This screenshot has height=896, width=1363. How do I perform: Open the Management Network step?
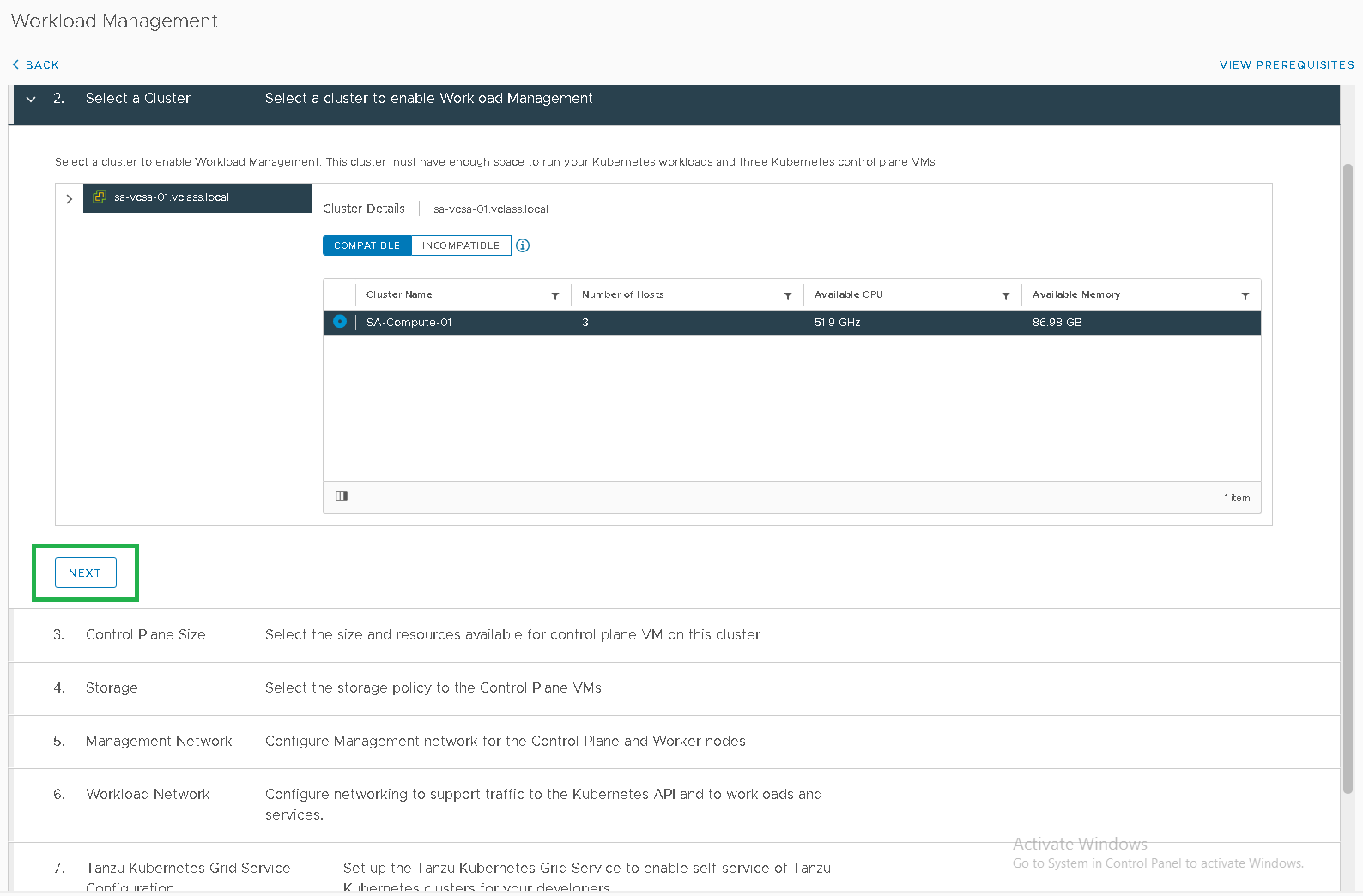159,742
